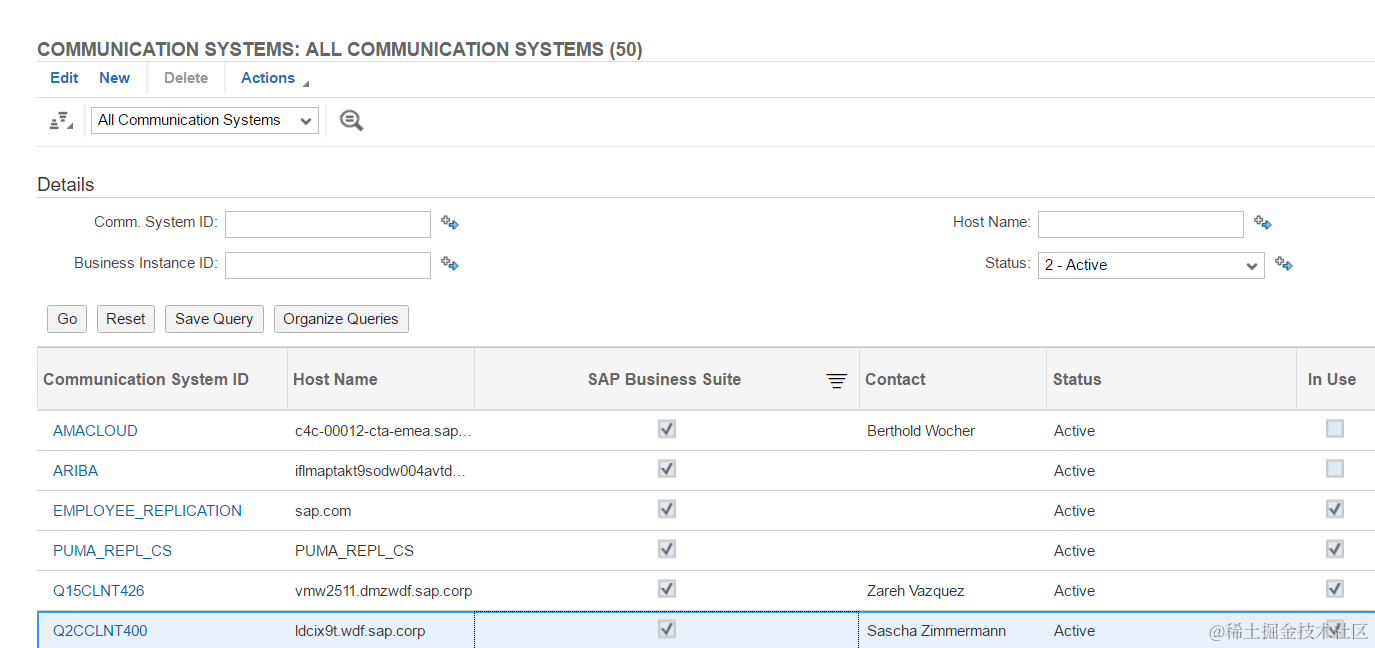Viewport: 1375px width, 648px height.
Task: Open selection options icon beside Comm. System ID
Action: (450, 223)
